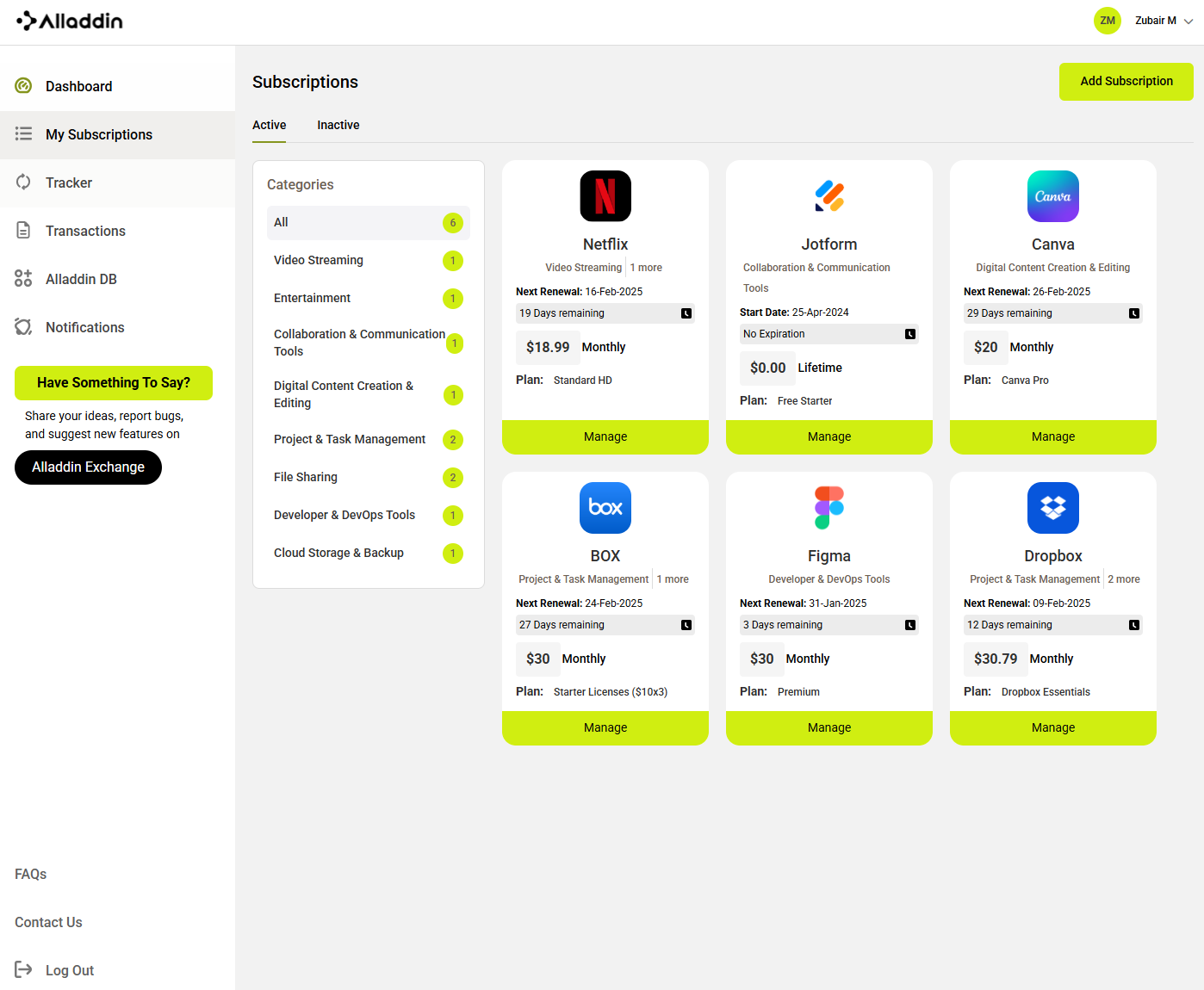Switch to the Inactive tab
Viewport: 1204px width, 990px height.
[x=338, y=125]
